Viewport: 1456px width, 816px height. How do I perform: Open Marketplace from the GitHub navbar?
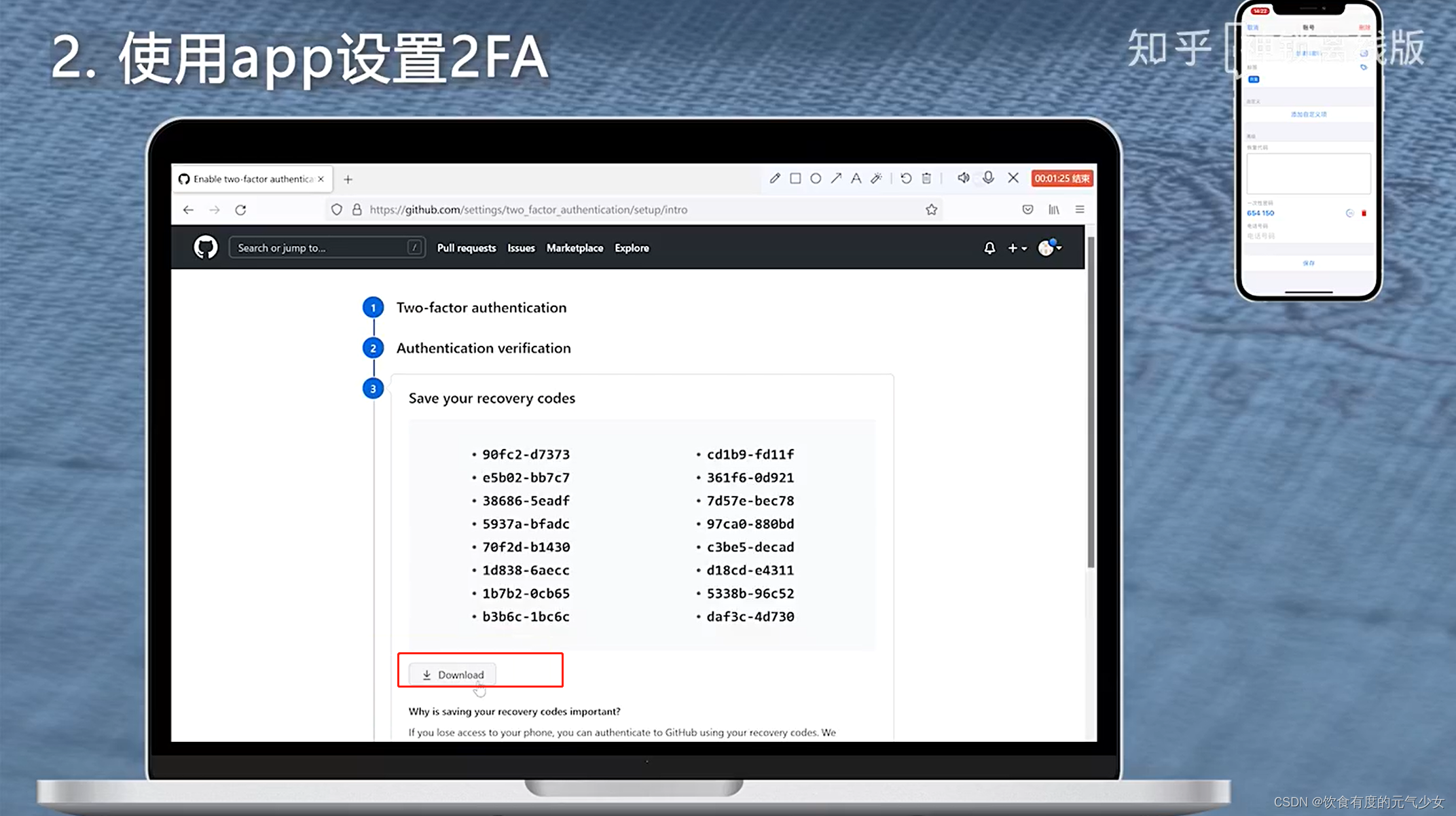click(x=575, y=248)
